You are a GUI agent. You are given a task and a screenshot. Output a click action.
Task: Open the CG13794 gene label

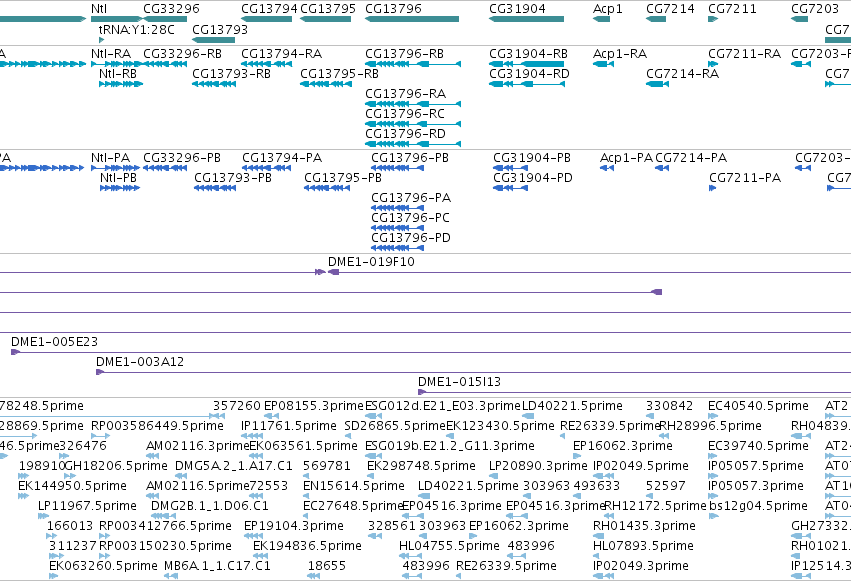point(269,9)
